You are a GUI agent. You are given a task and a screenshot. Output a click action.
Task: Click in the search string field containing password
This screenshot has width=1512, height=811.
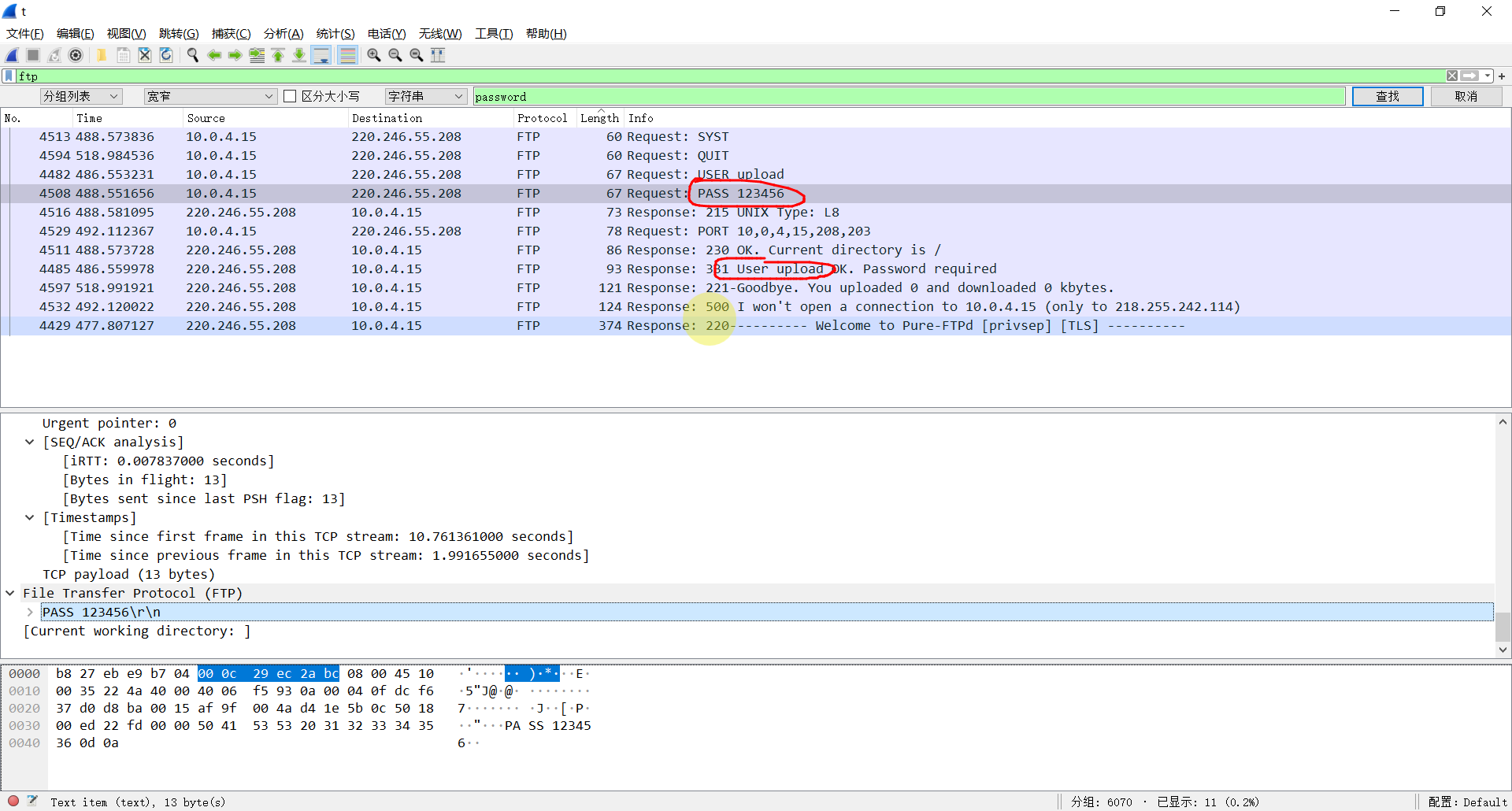[x=909, y=96]
